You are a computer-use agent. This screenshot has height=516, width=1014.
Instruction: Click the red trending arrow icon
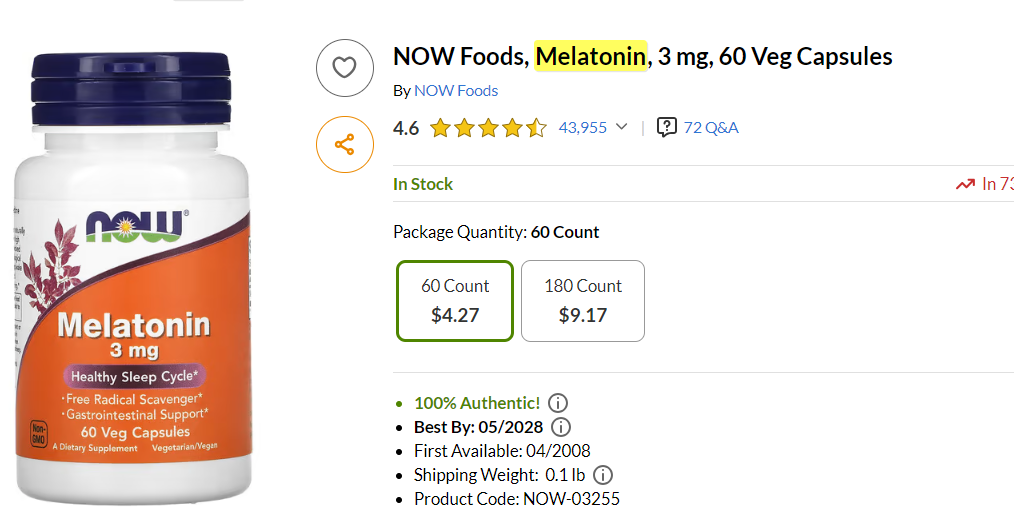point(965,184)
